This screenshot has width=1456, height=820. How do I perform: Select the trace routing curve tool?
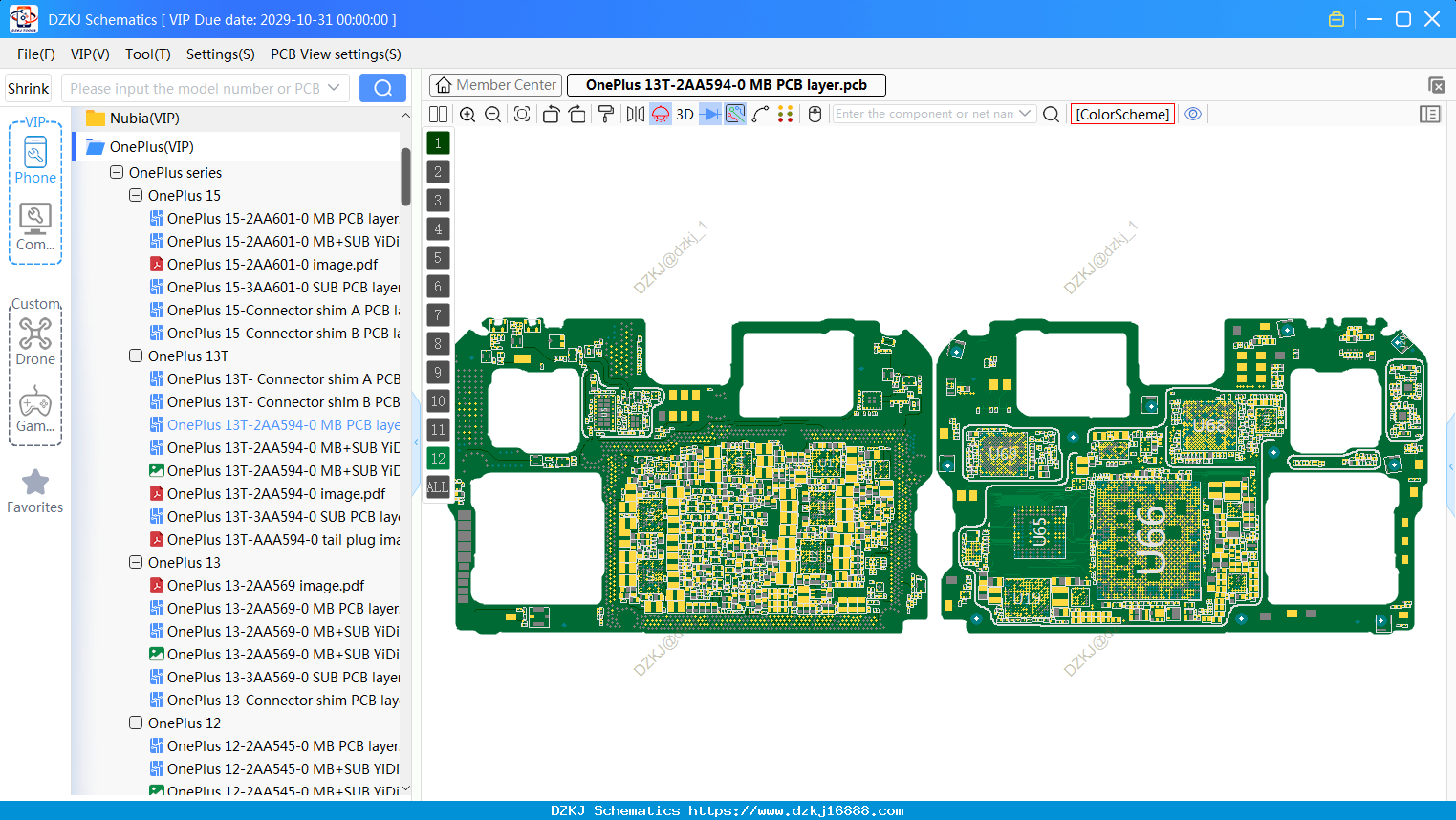tap(760, 115)
